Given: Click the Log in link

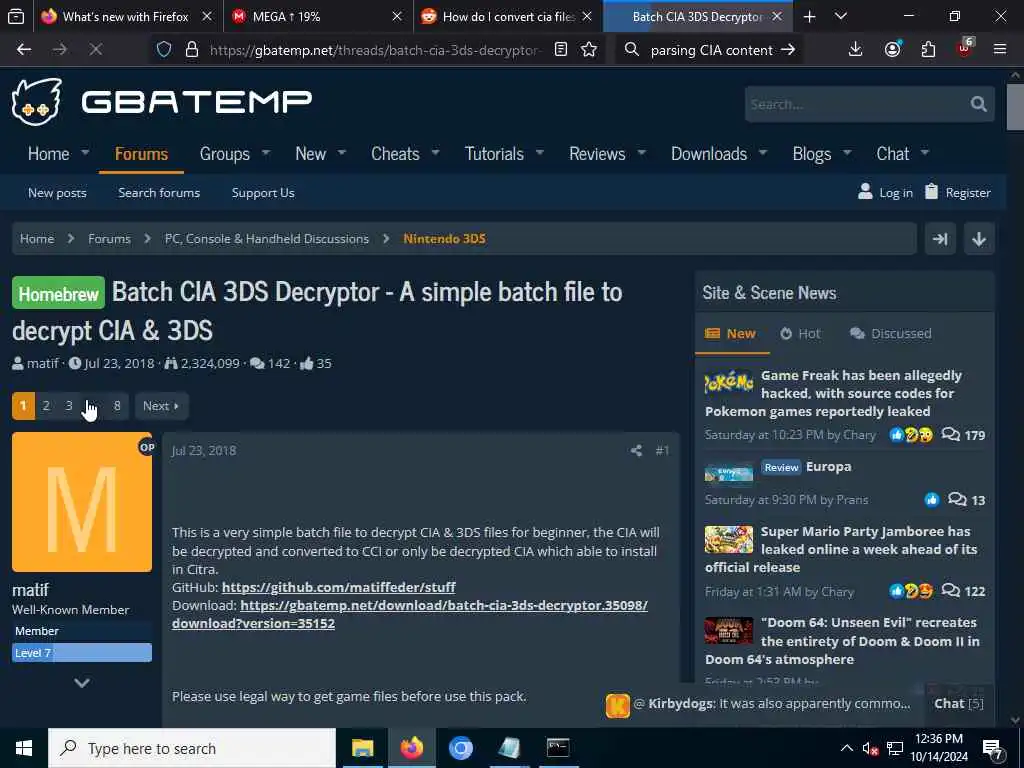Looking at the screenshot, I should pos(886,192).
